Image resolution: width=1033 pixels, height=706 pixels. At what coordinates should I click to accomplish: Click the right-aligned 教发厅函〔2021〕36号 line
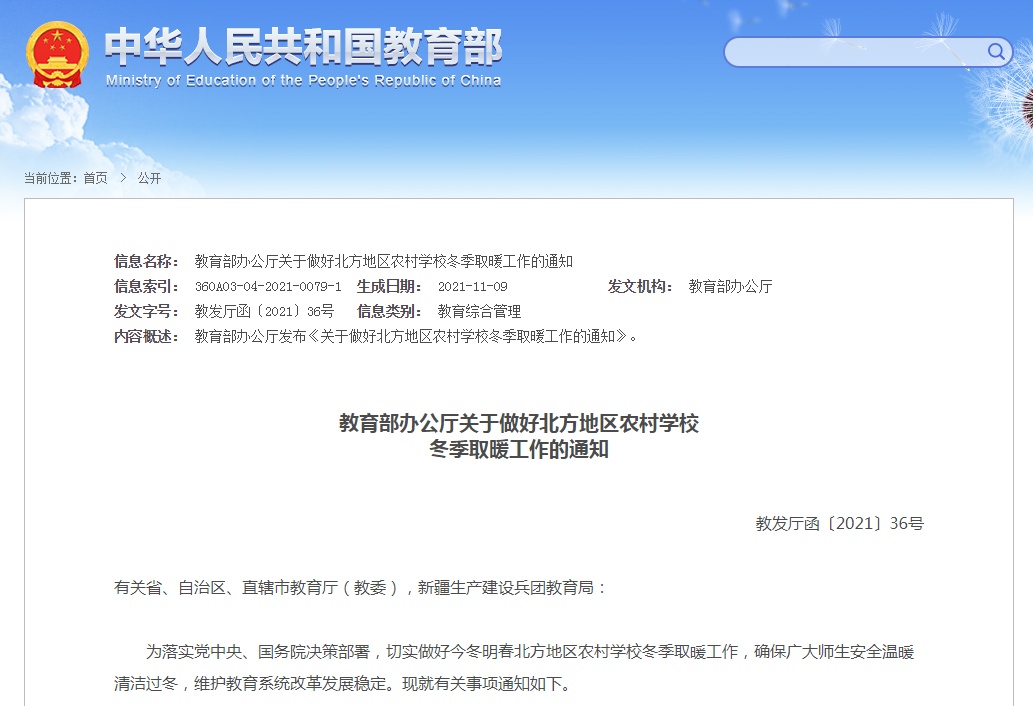coord(839,524)
